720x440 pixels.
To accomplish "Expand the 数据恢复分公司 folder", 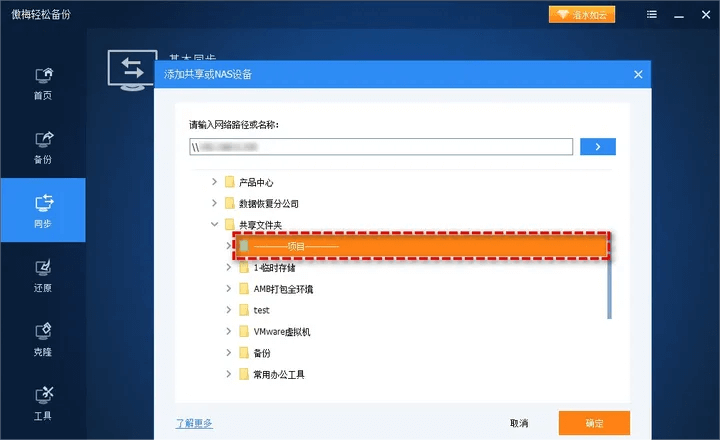I will tap(214, 203).
